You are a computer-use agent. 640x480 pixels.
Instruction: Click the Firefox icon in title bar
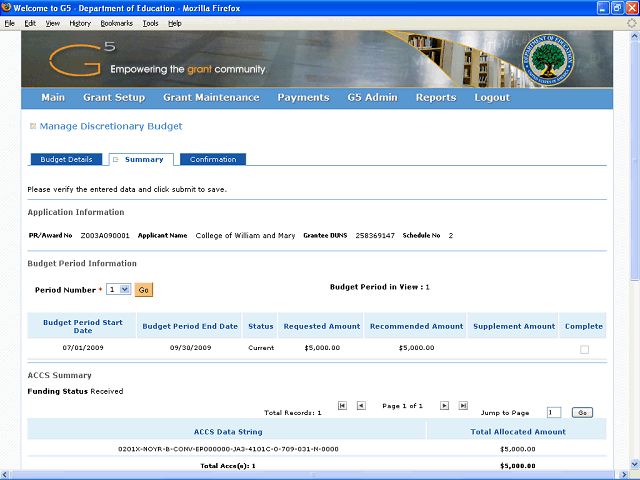pos(8,7)
